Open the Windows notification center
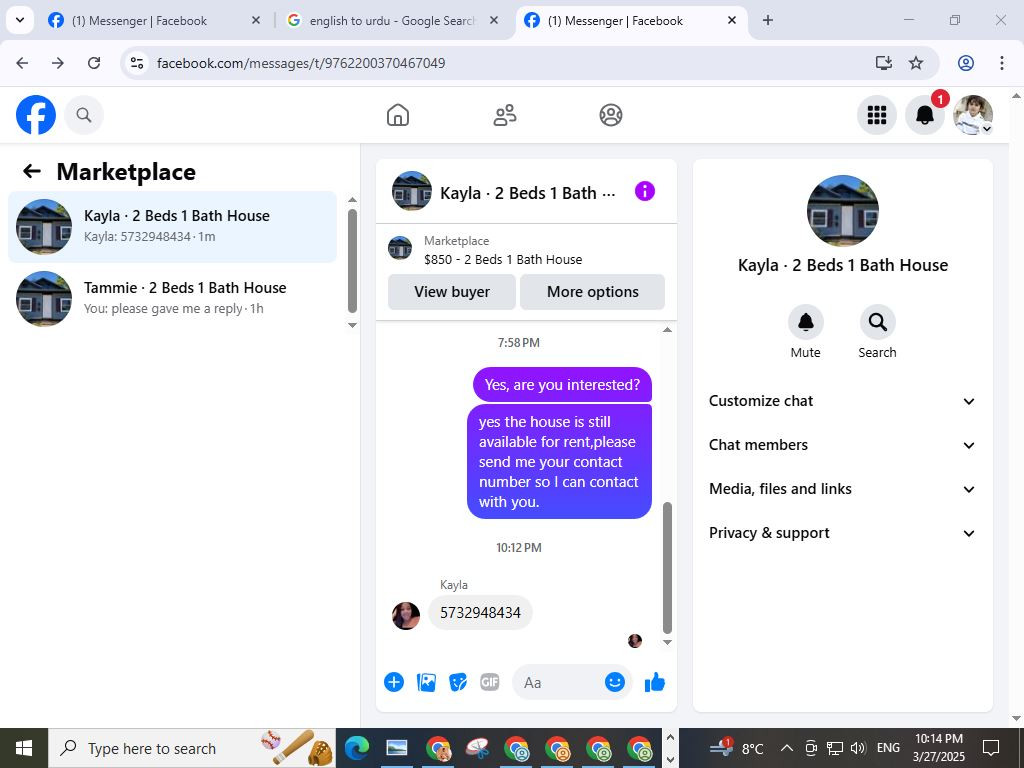Viewport: 1024px width, 768px height. pos(991,748)
